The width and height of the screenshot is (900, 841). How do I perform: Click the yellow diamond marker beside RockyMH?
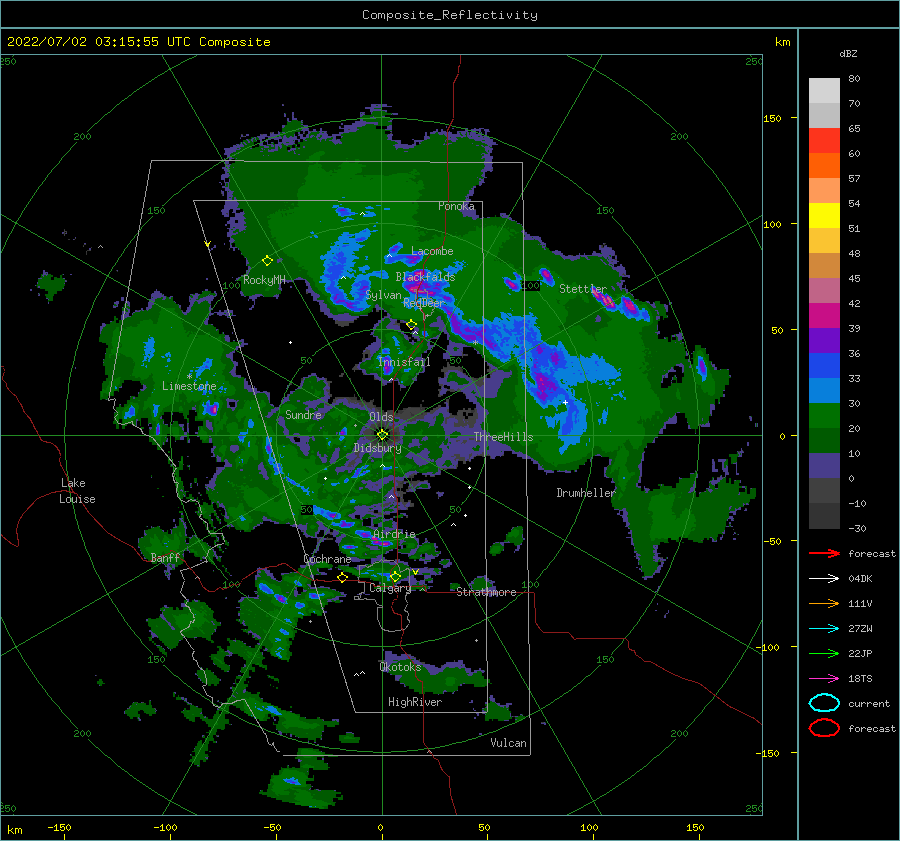click(267, 261)
